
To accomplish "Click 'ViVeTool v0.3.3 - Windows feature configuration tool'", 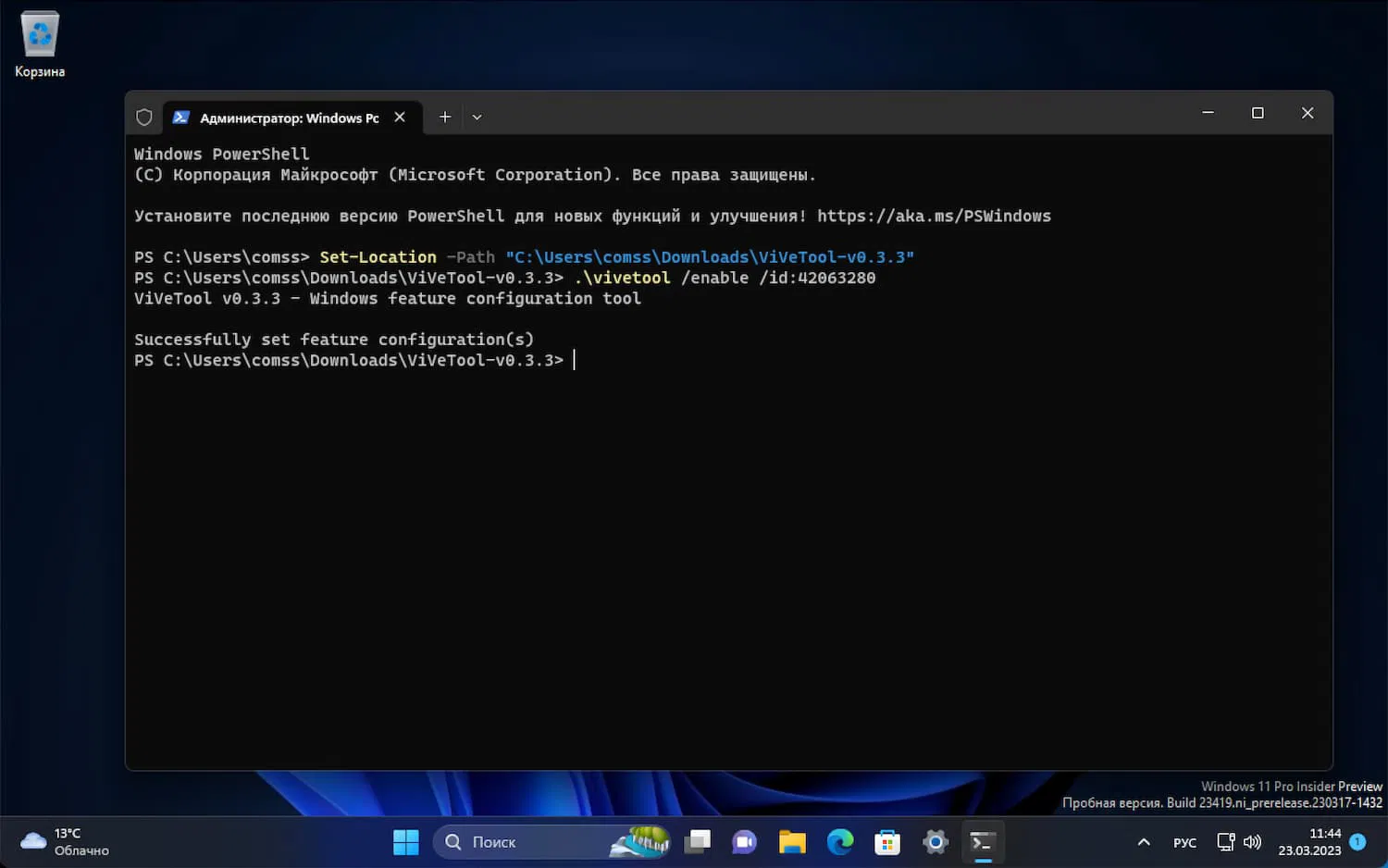I will 388,298.
